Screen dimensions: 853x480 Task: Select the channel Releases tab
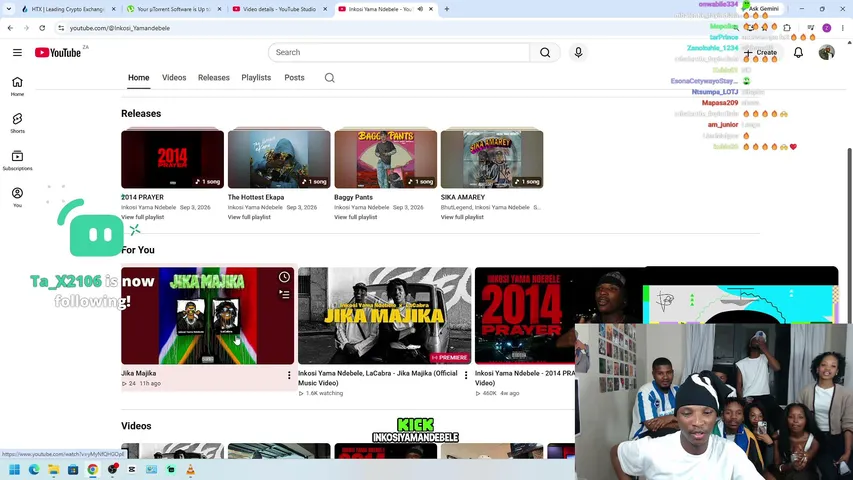[x=214, y=78]
